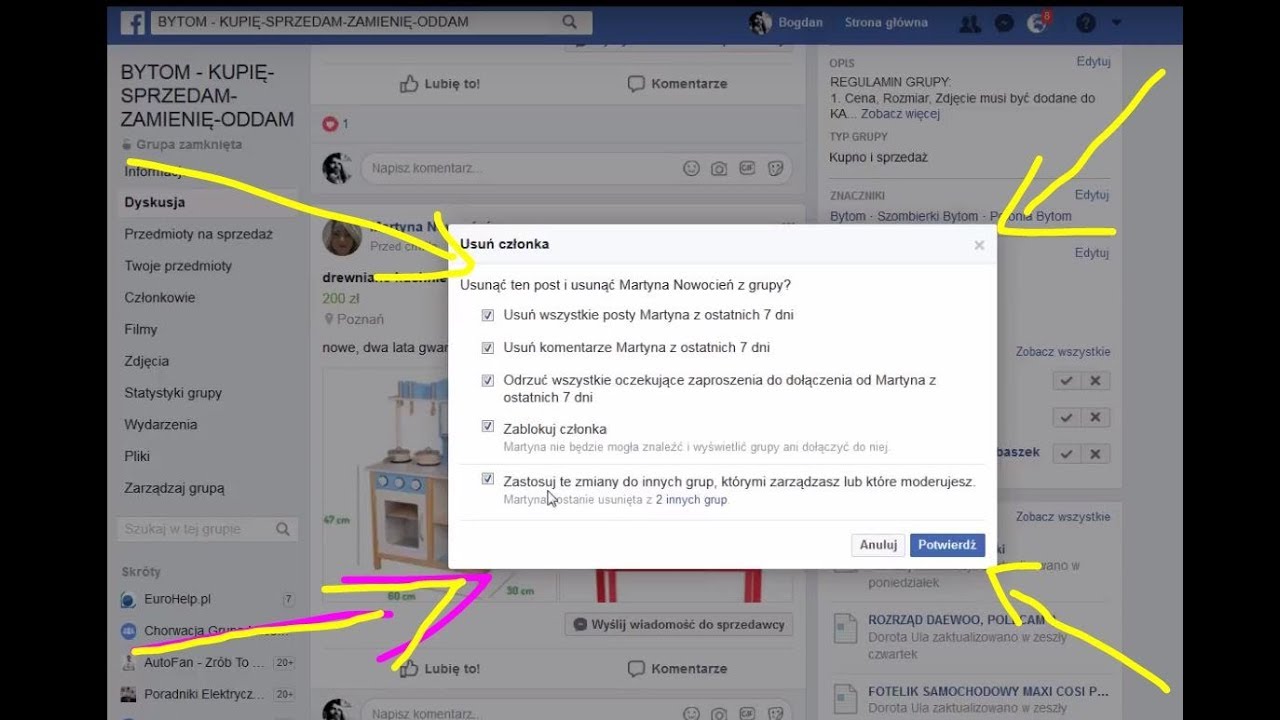
Task: Open 'Przedmioty na sprzedaż'
Action: pyautogui.click(x=198, y=234)
